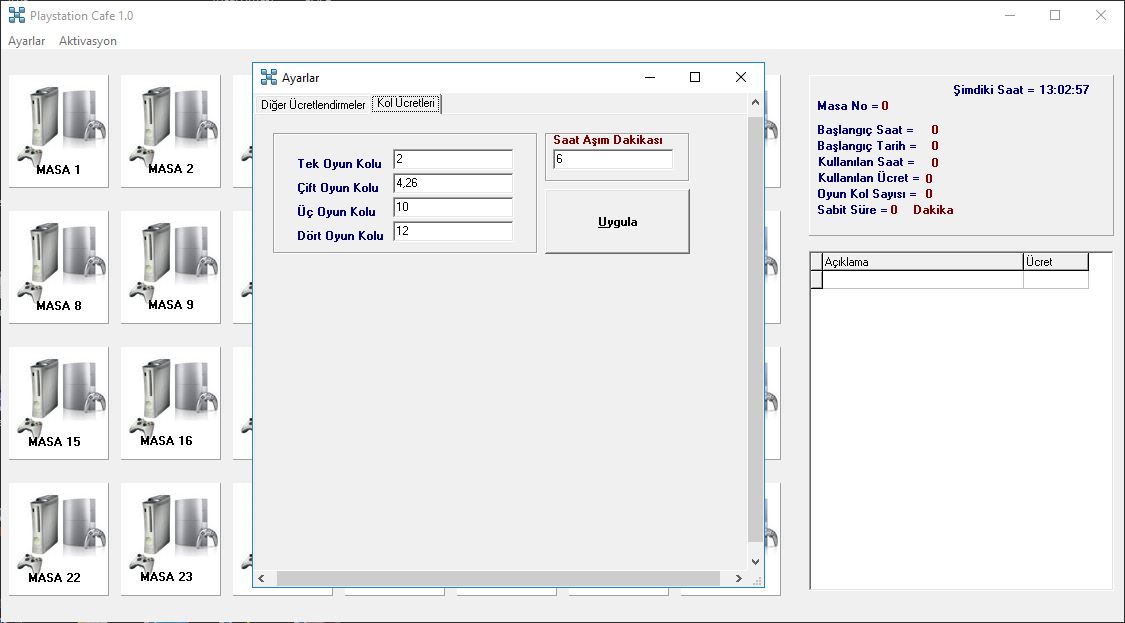Select the Kol Ücretleri tab
This screenshot has width=1125, height=623.
click(x=406, y=103)
